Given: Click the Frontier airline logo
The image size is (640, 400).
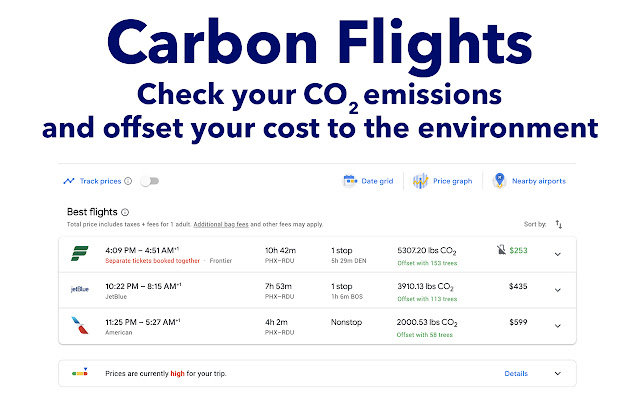Looking at the screenshot, I should tap(78, 254).
